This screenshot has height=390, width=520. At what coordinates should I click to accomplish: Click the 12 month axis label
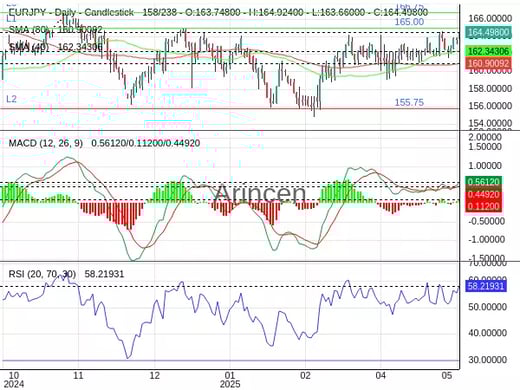[154, 375]
